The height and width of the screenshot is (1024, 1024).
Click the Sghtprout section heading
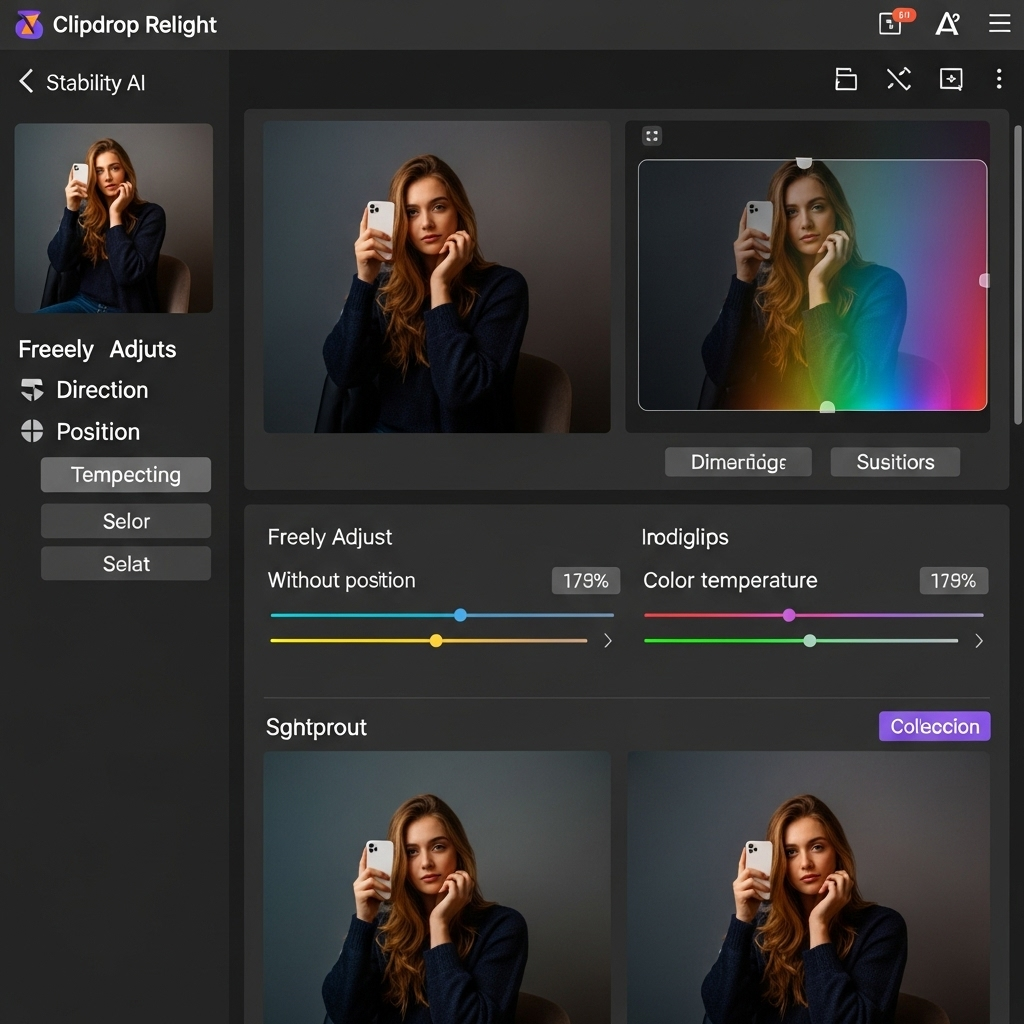(x=316, y=728)
